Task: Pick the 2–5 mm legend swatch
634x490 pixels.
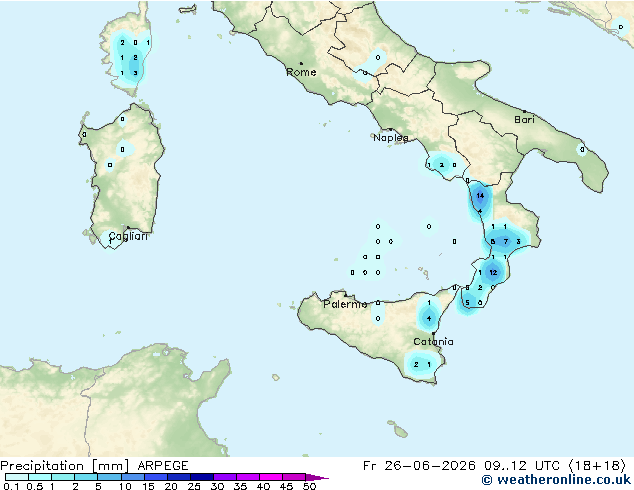Action: coord(86,477)
